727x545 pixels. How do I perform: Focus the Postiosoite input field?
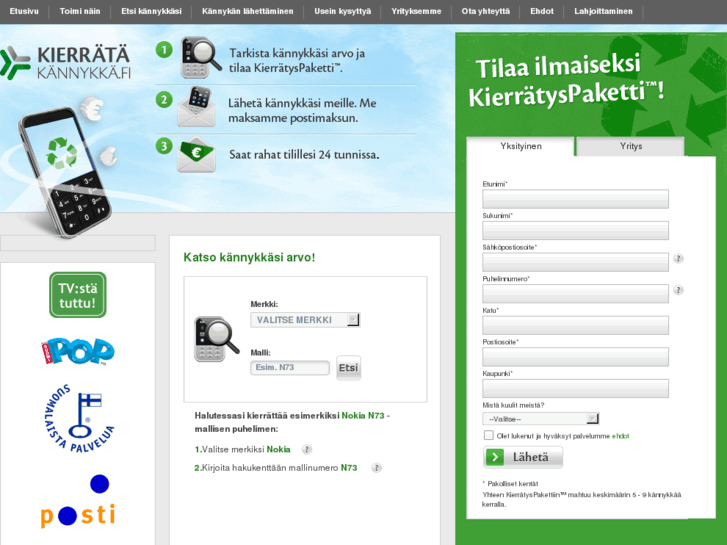click(x=575, y=357)
